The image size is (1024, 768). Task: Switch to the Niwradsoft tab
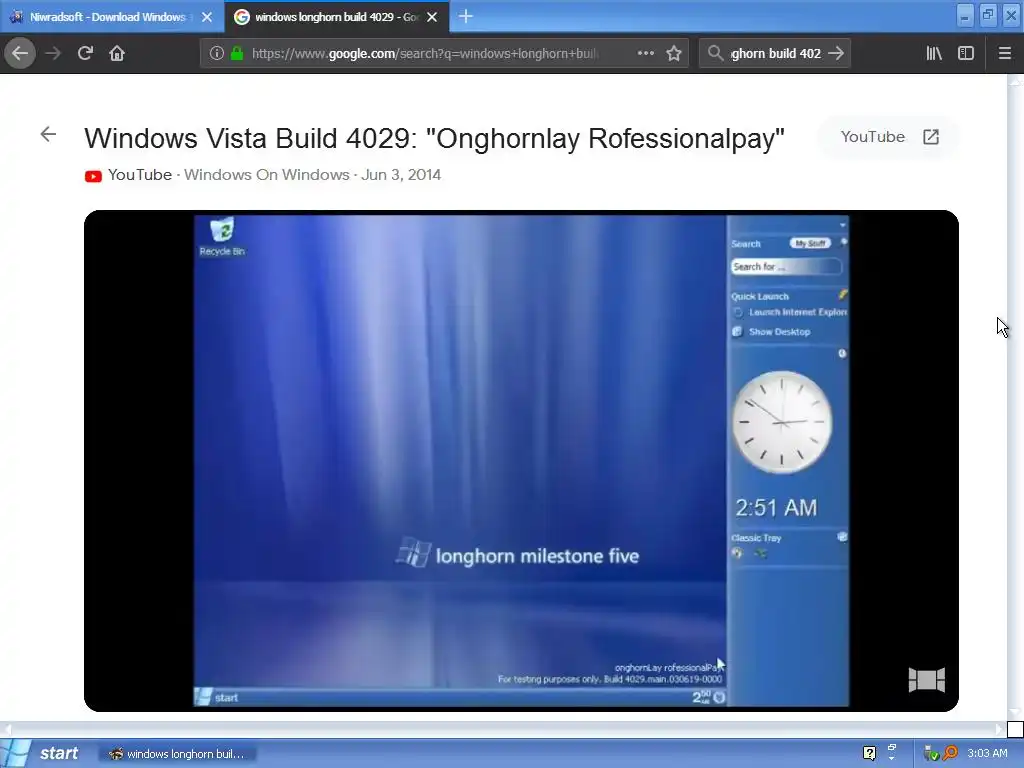(108, 17)
